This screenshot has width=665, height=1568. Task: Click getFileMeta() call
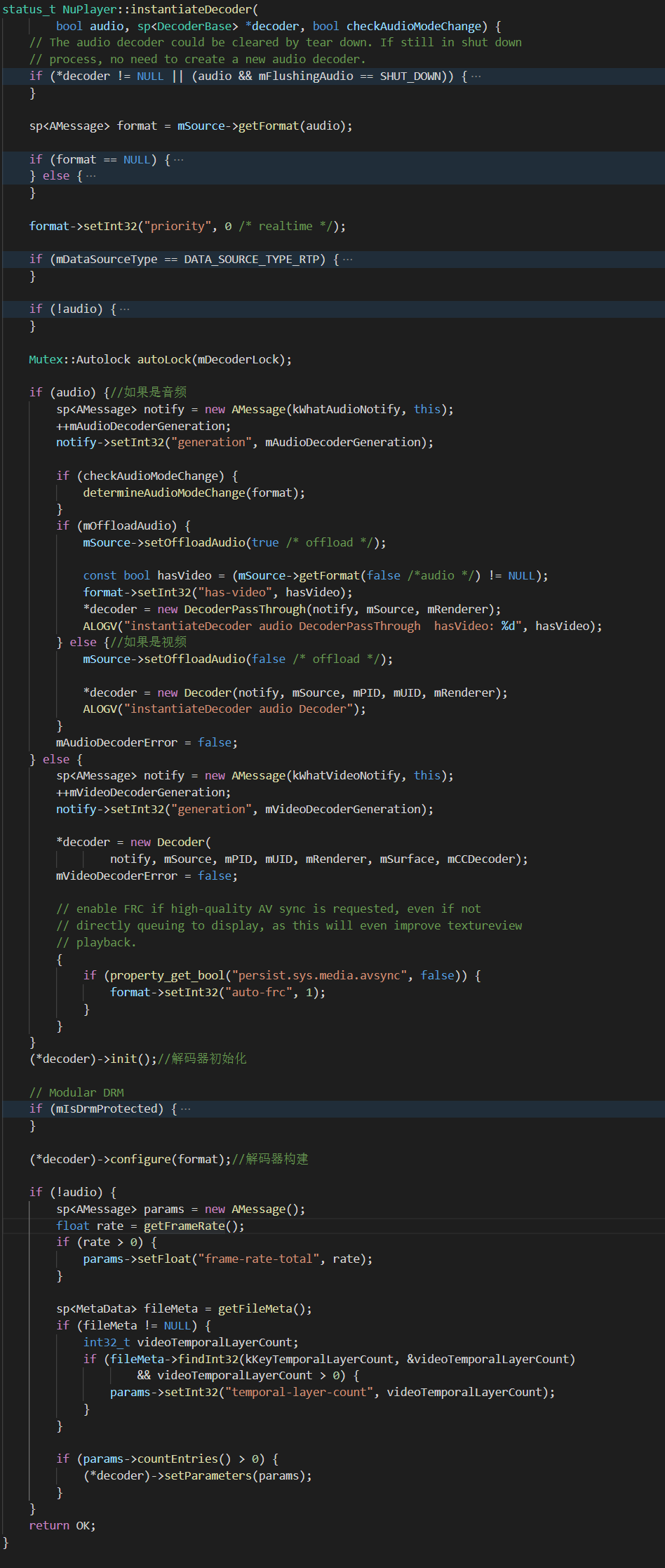(262, 1308)
